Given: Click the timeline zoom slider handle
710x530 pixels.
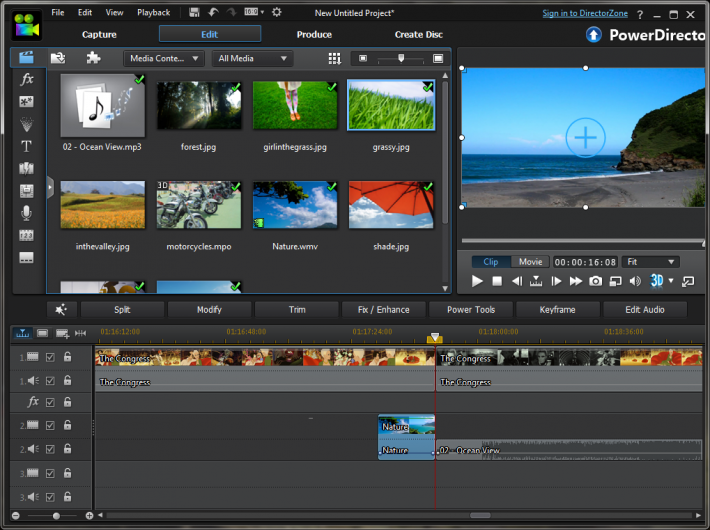Looking at the screenshot, I should (56, 516).
